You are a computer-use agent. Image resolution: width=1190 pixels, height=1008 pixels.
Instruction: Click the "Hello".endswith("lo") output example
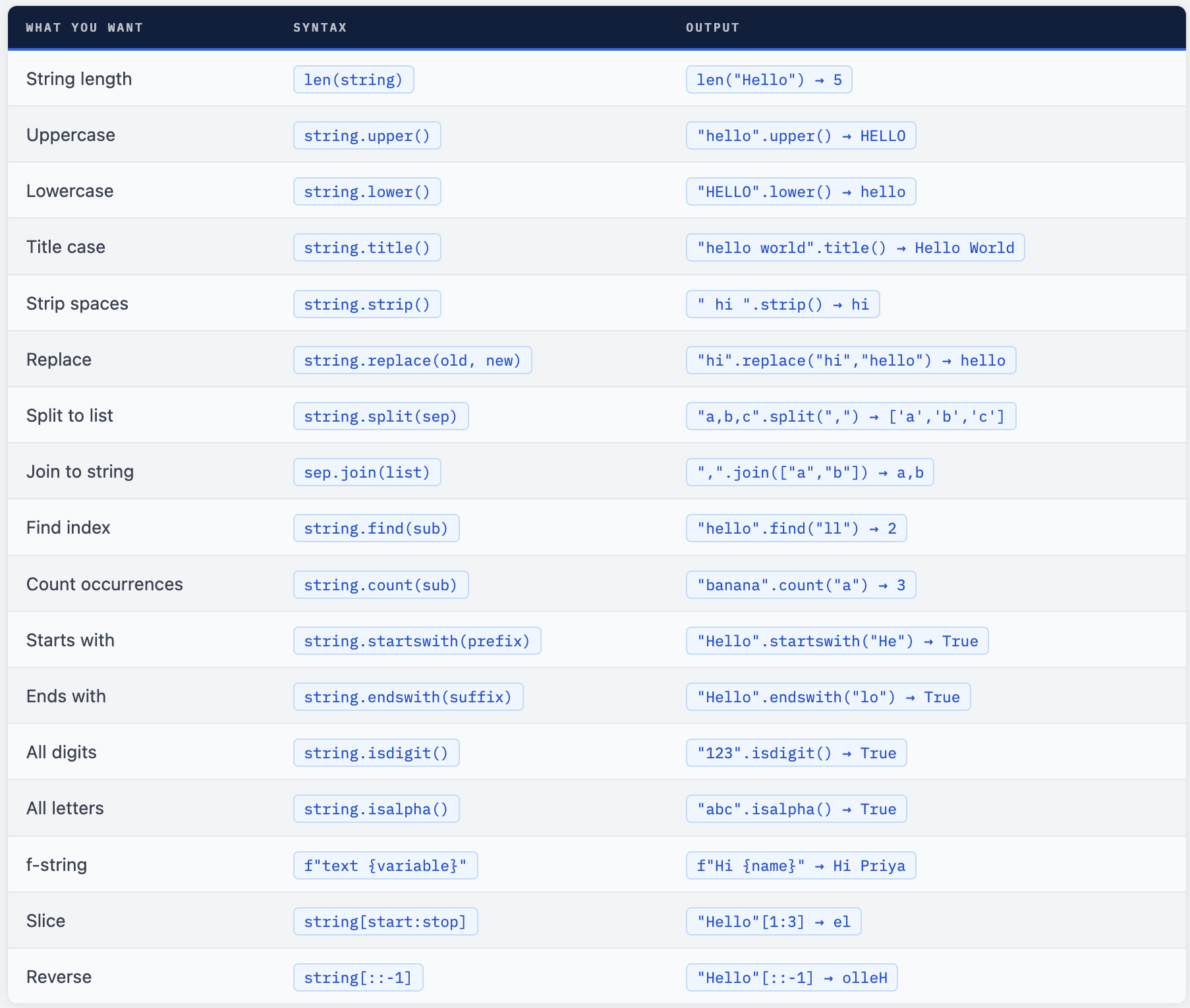tap(828, 697)
